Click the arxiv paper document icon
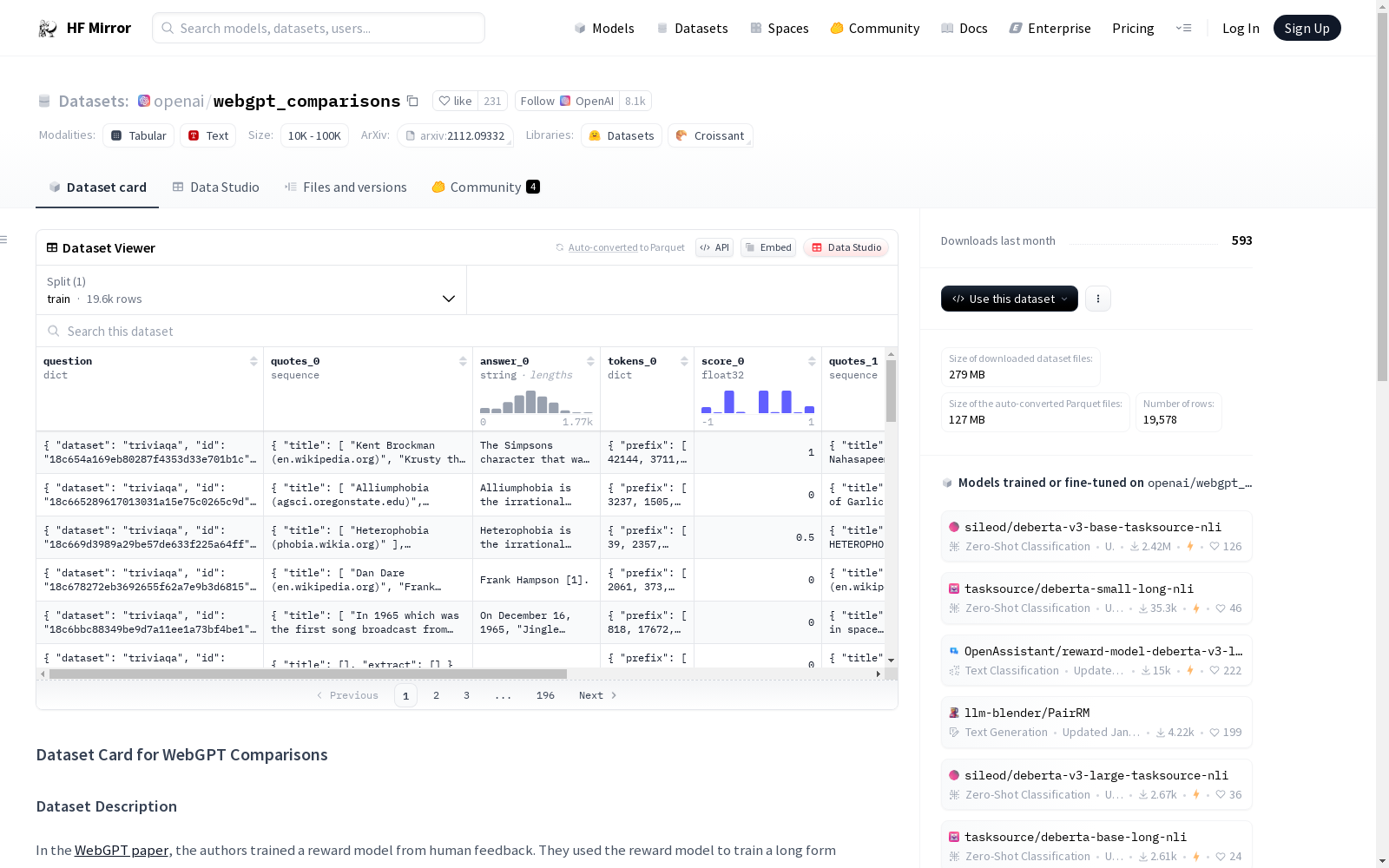 coord(411,135)
